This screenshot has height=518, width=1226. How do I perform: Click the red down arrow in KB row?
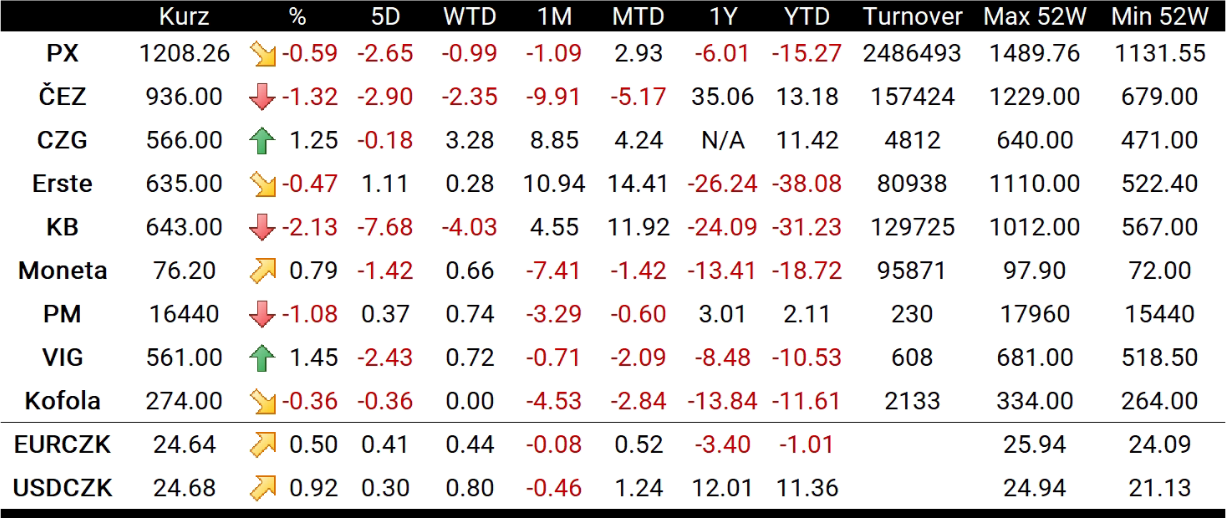(262, 227)
